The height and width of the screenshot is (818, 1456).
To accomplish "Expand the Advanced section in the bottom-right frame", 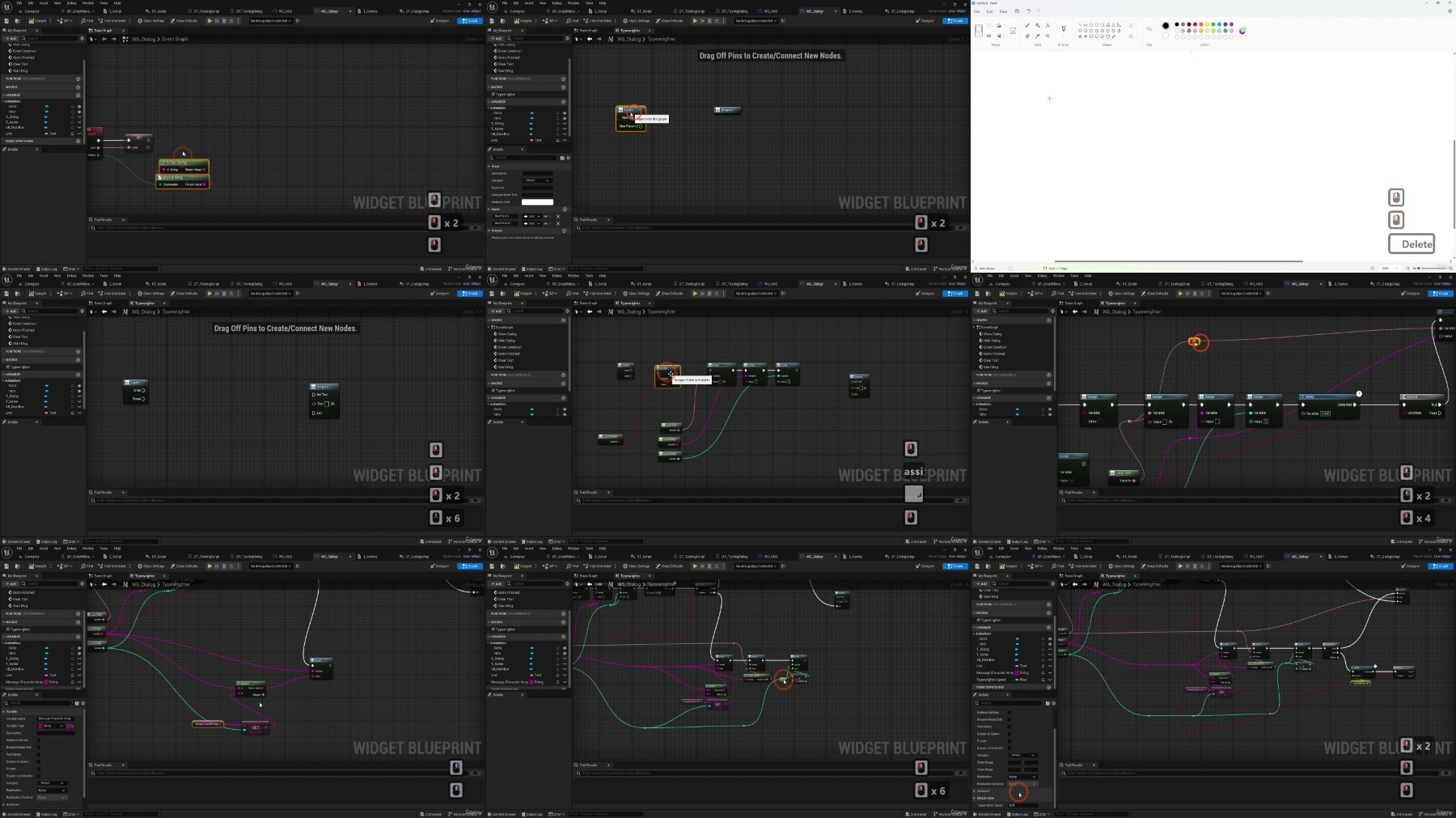I will (x=974, y=791).
